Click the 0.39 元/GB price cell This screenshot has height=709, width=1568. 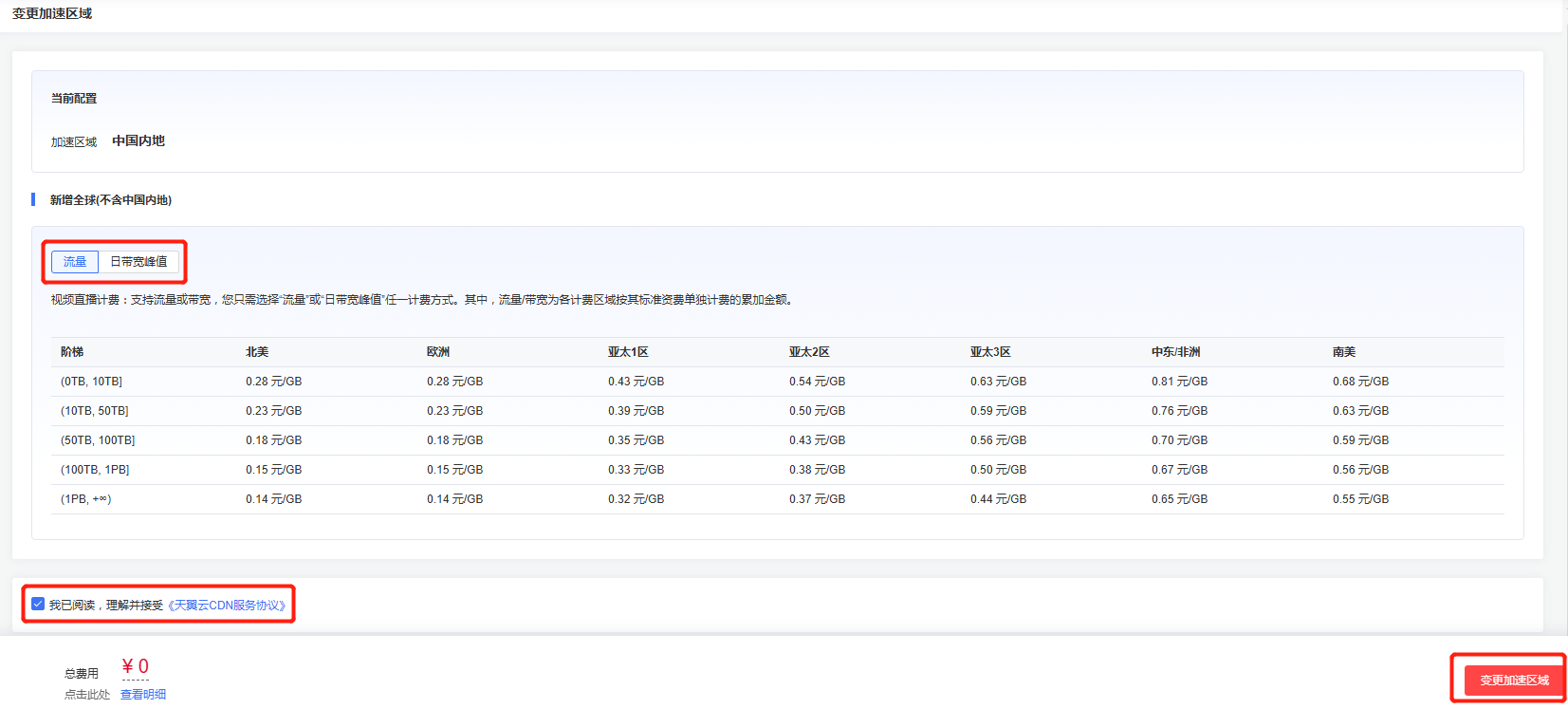[x=636, y=411]
